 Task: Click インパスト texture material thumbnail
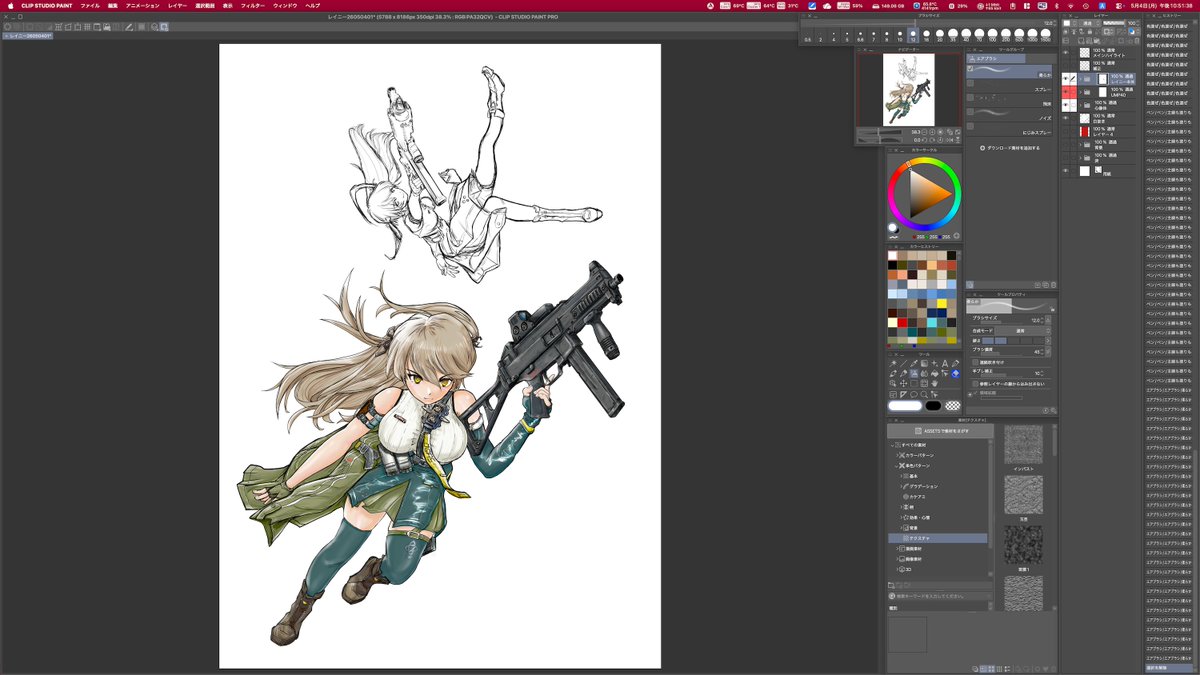[x=1023, y=443]
